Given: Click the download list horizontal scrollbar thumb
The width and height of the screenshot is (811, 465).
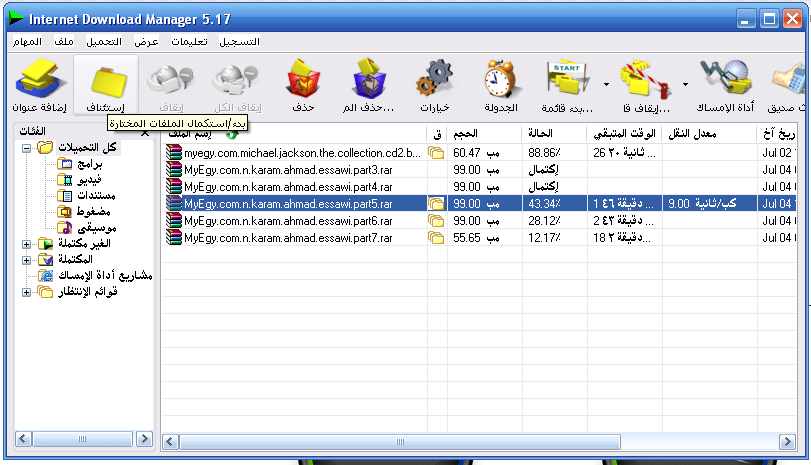Looking at the screenshot, I should pyautogui.click(x=400, y=442).
